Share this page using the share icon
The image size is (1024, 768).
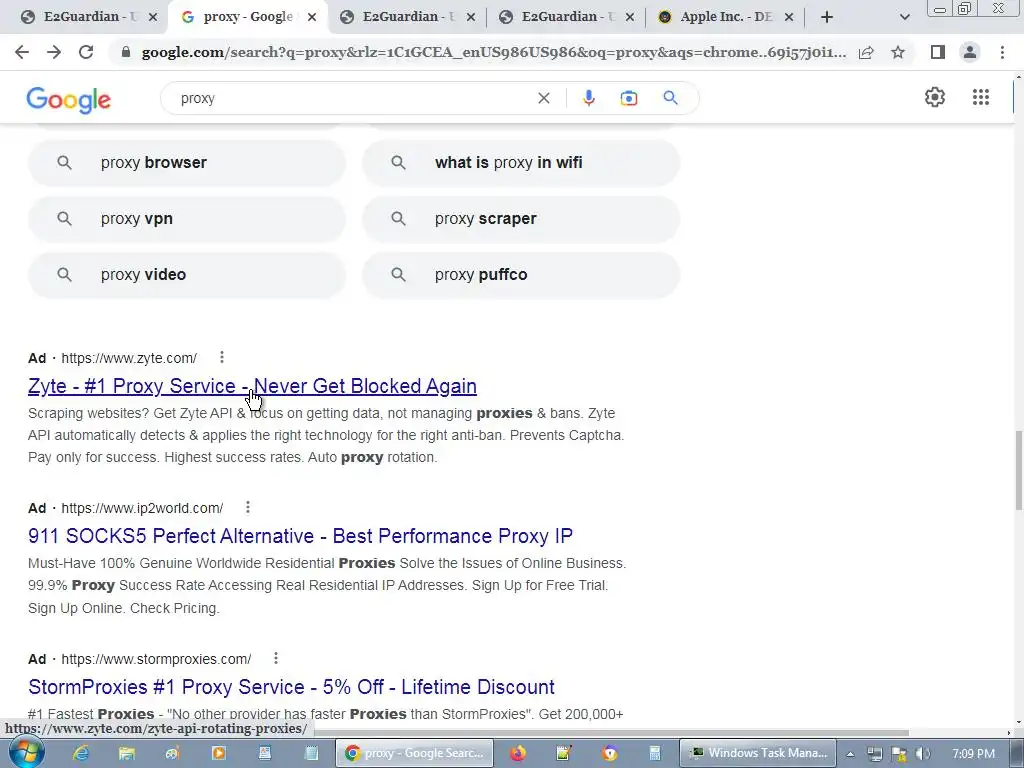click(866, 52)
